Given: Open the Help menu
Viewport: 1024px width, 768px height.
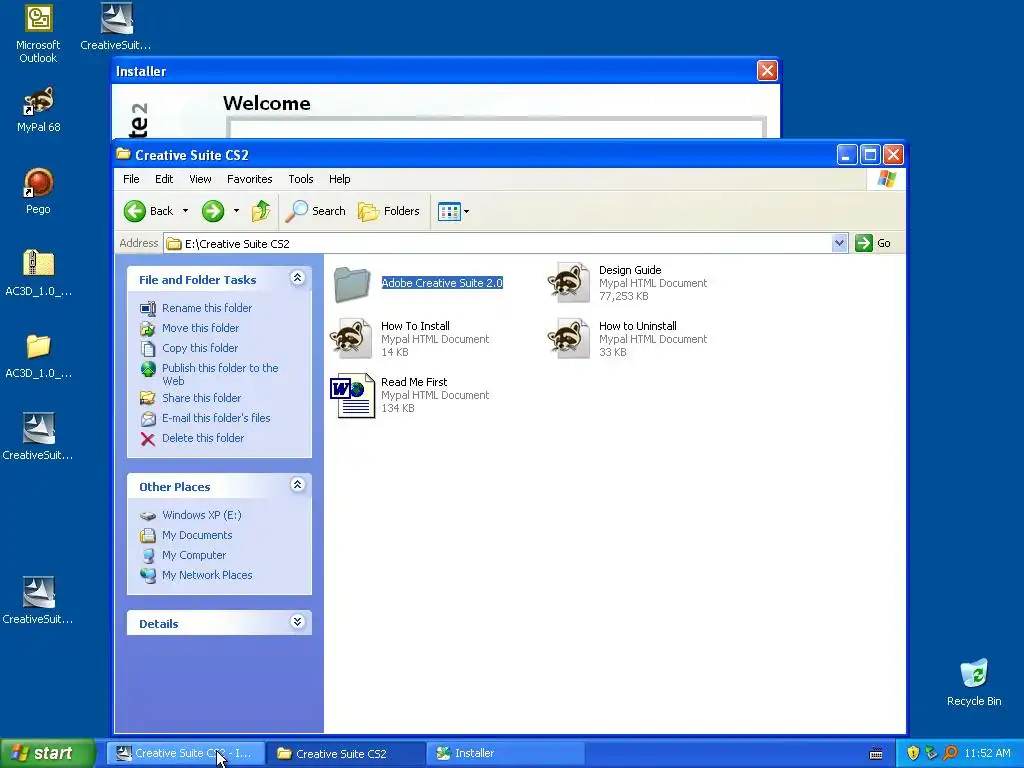Looking at the screenshot, I should (x=340, y=179).
